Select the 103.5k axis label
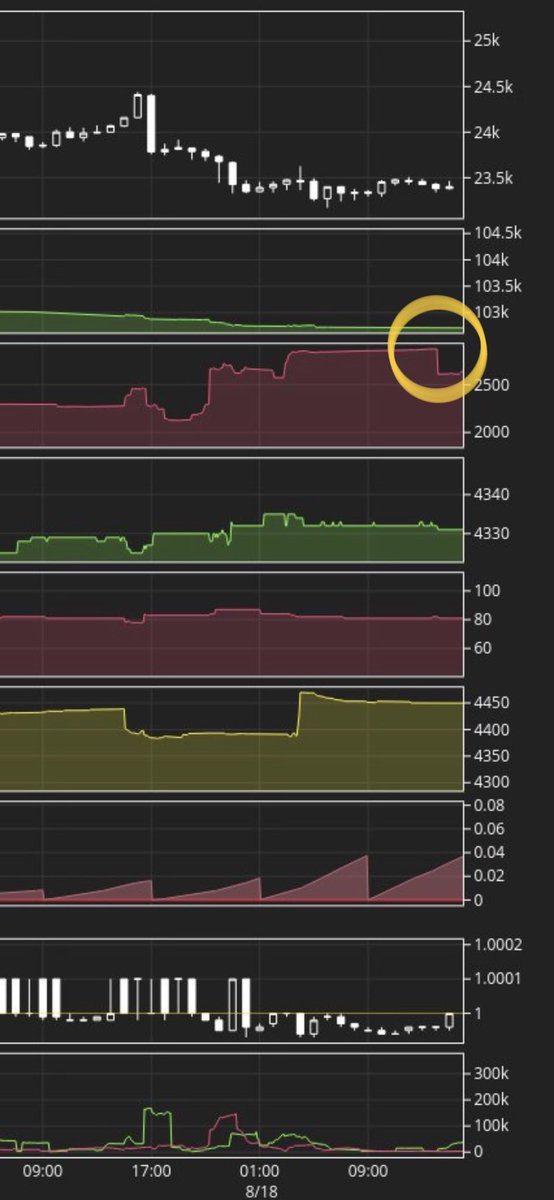The image size is (554, 1200). [498, 286]
